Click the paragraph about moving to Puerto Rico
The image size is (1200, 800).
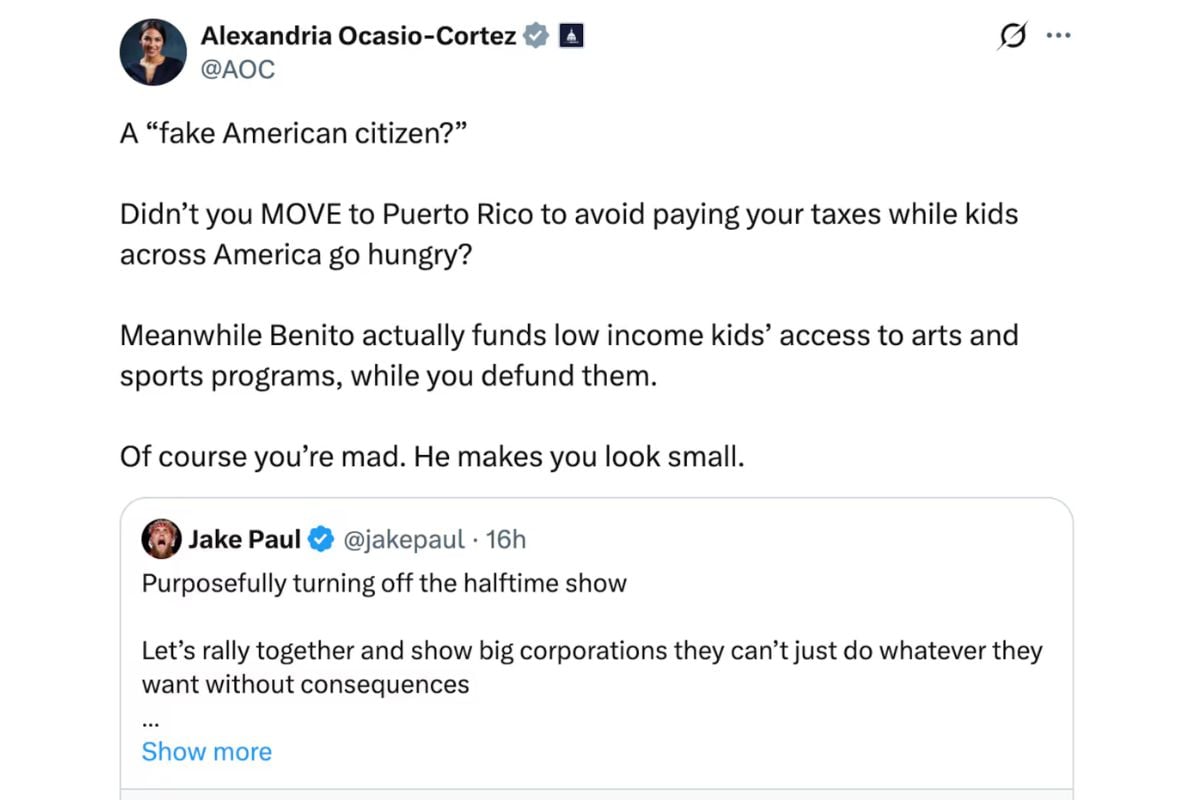tap(568, 234)
